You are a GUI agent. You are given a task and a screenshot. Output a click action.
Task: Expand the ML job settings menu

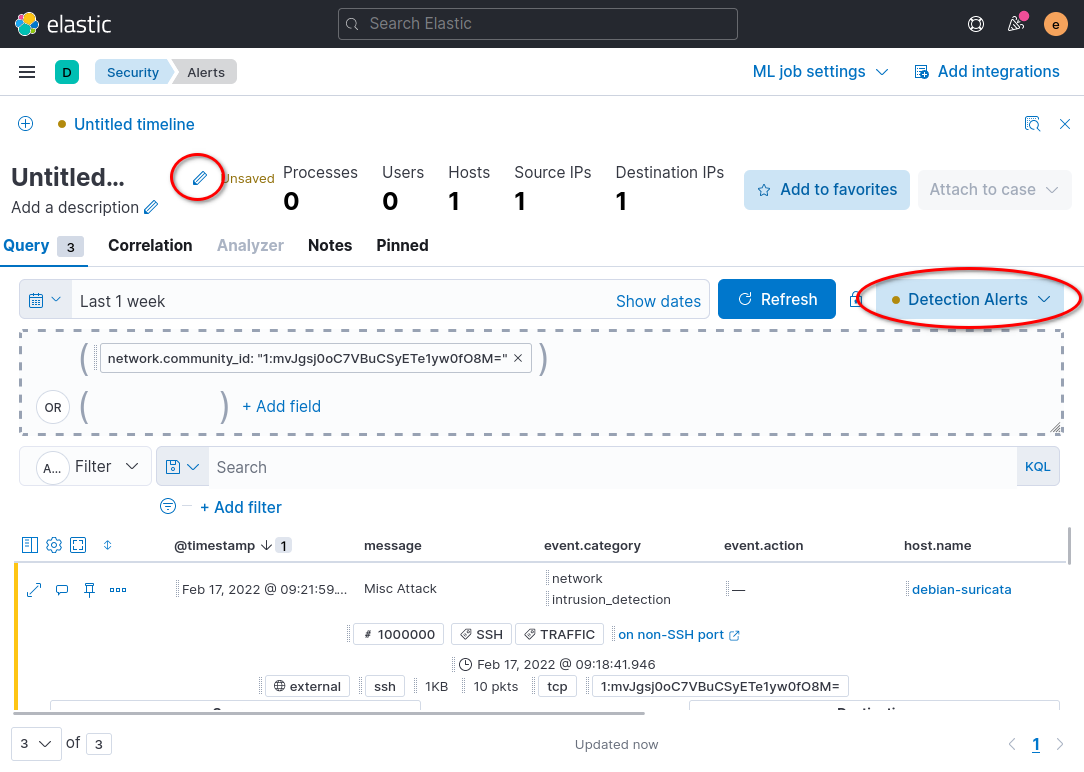pyautogui.click(x=820, y=72)
